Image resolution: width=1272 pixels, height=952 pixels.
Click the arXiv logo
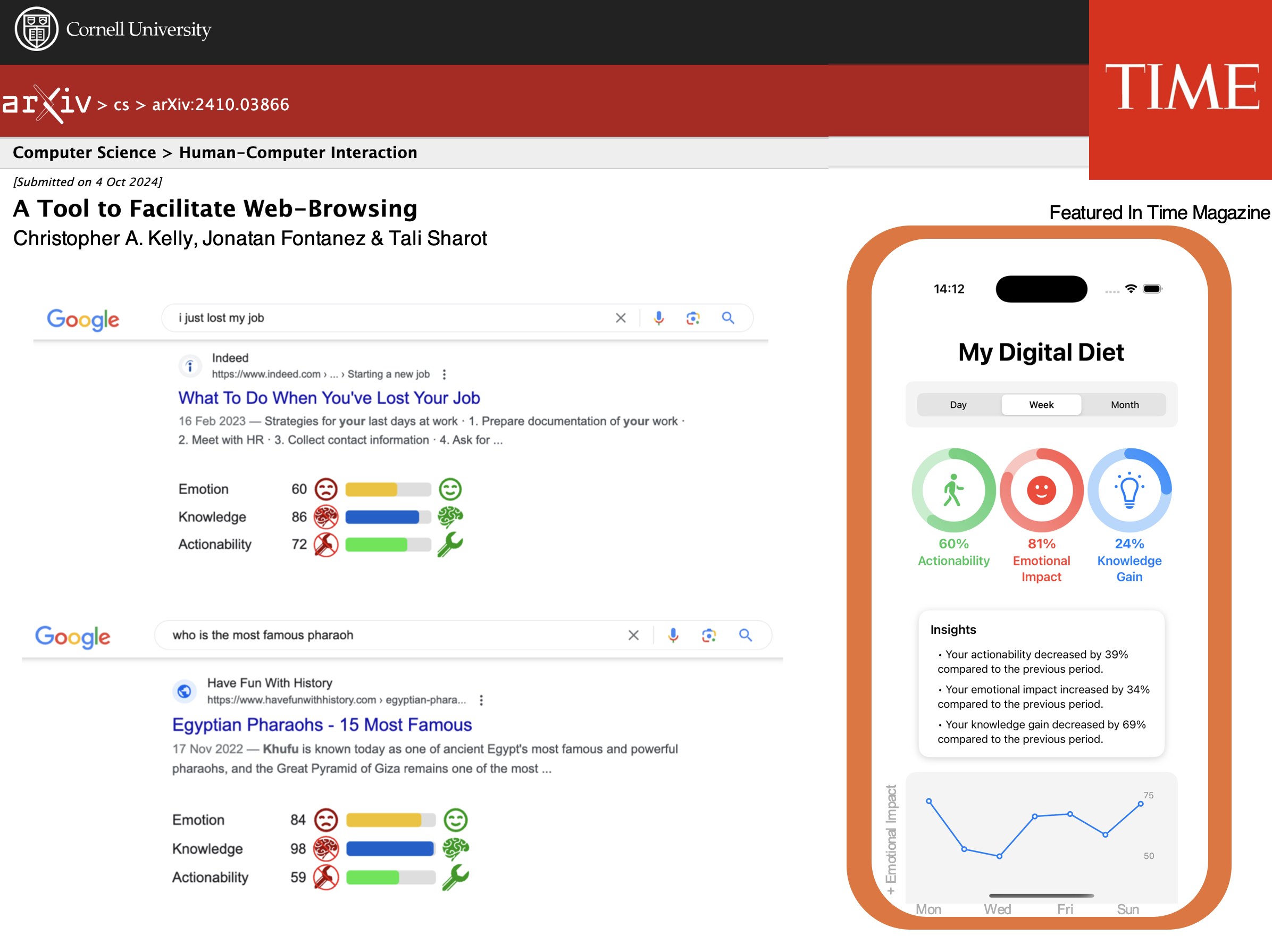46,104
